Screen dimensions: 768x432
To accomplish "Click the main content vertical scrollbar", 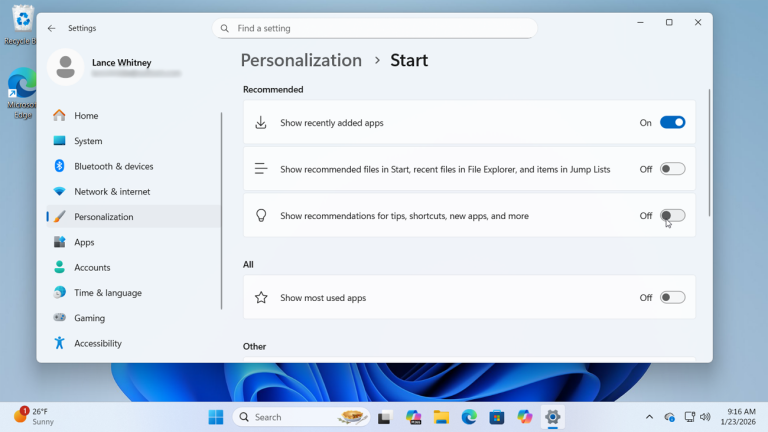I will (x=709, y=152).
